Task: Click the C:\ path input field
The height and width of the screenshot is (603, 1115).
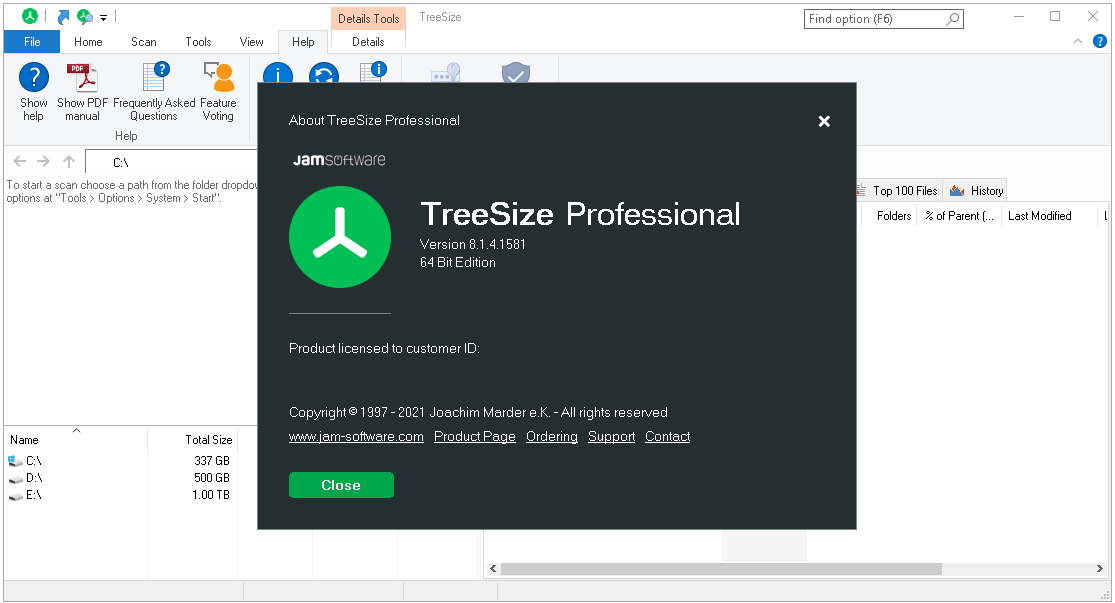Action: point(172,162)
